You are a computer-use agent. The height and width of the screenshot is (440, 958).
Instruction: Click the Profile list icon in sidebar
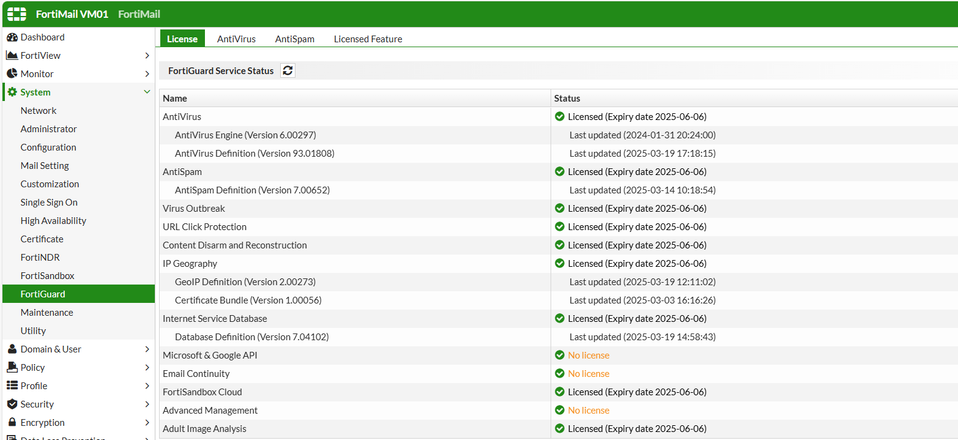coord(12,386)
